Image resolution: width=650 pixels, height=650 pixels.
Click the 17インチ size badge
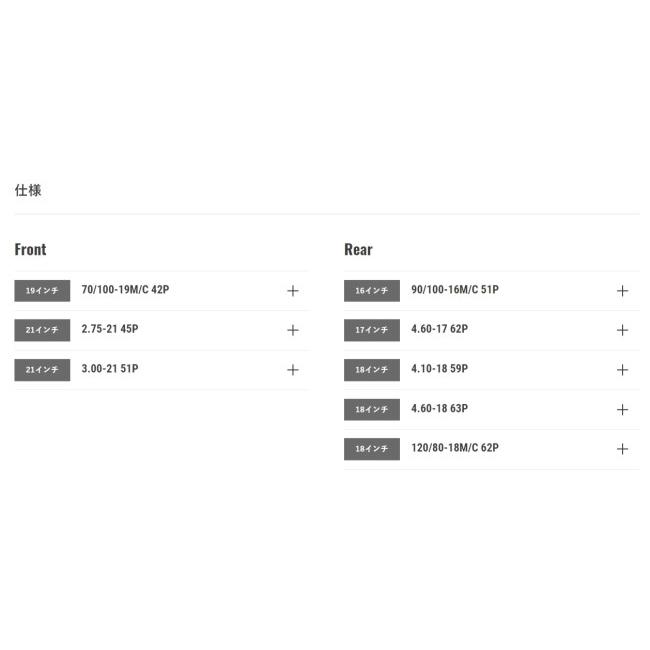372,330
